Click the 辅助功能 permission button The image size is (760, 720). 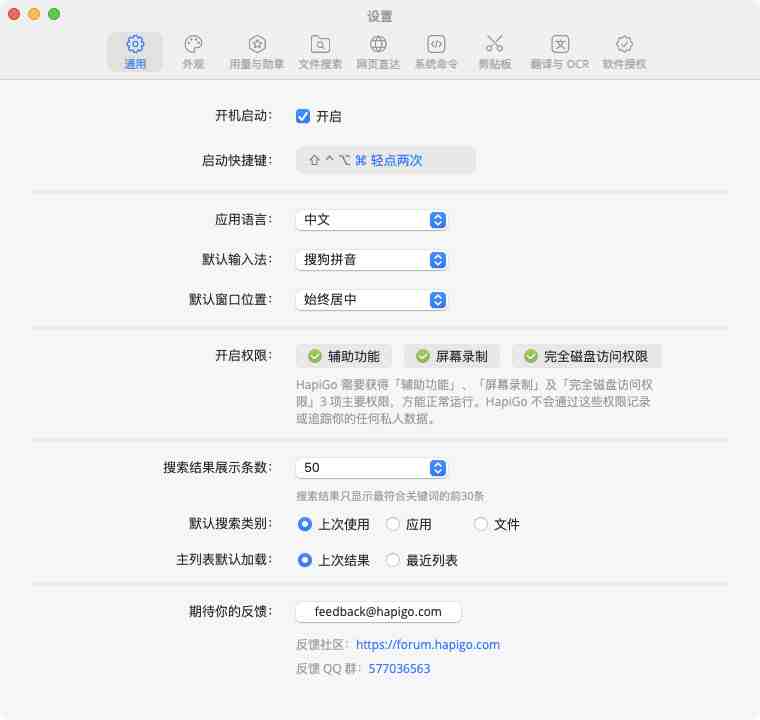tap(344, 356)
